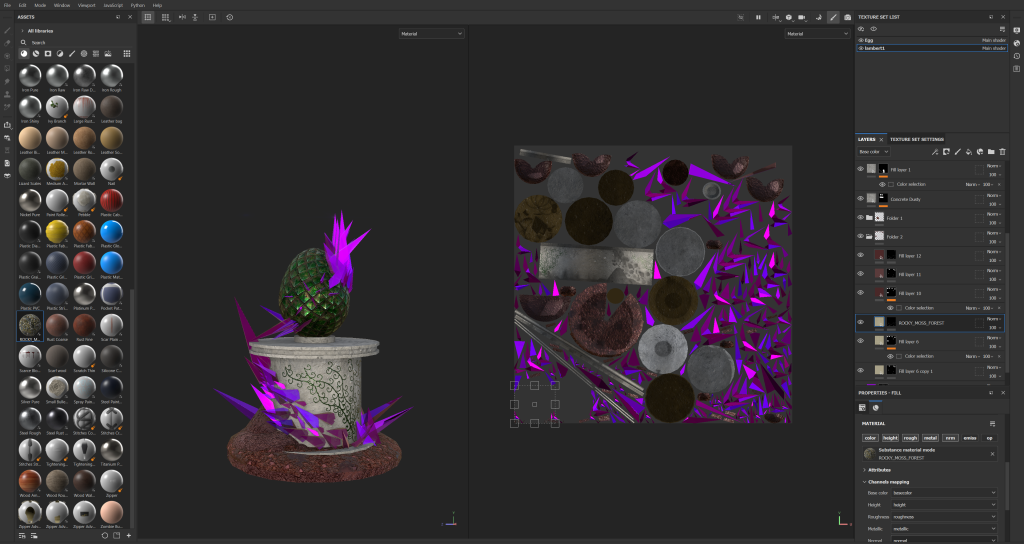Toggle the metal channel button in Material
The width and height of the screenshot is (1024, 544).
[x=930, y=438]
